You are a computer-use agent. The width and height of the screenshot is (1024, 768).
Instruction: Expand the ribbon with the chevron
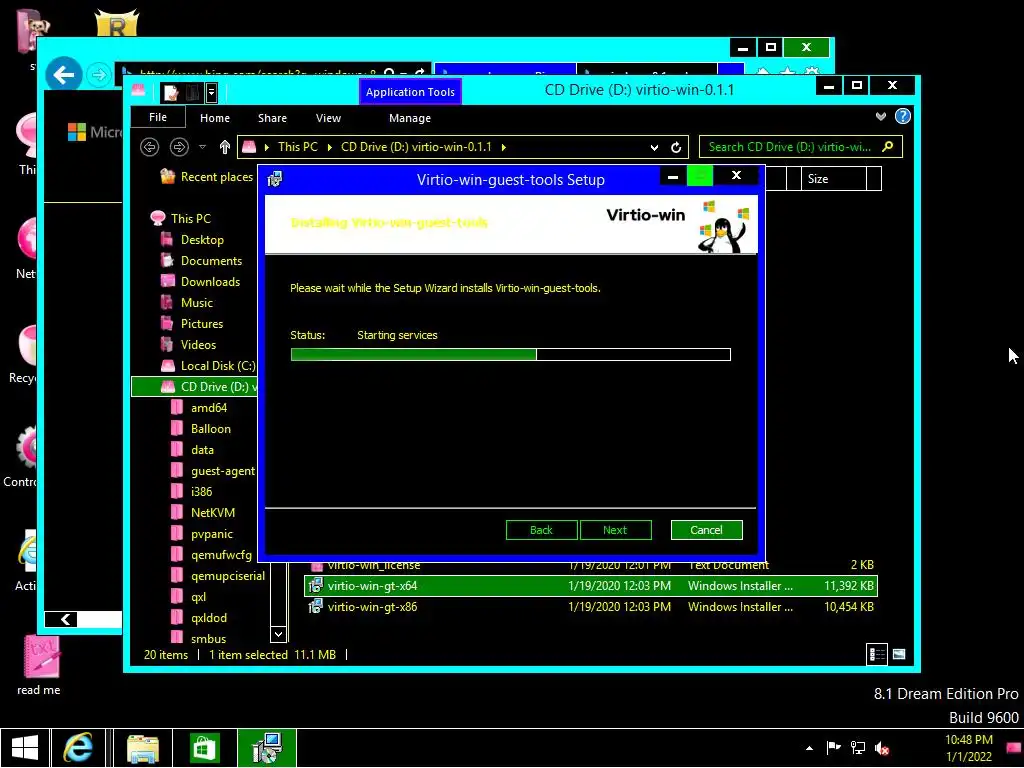[881, 116]
